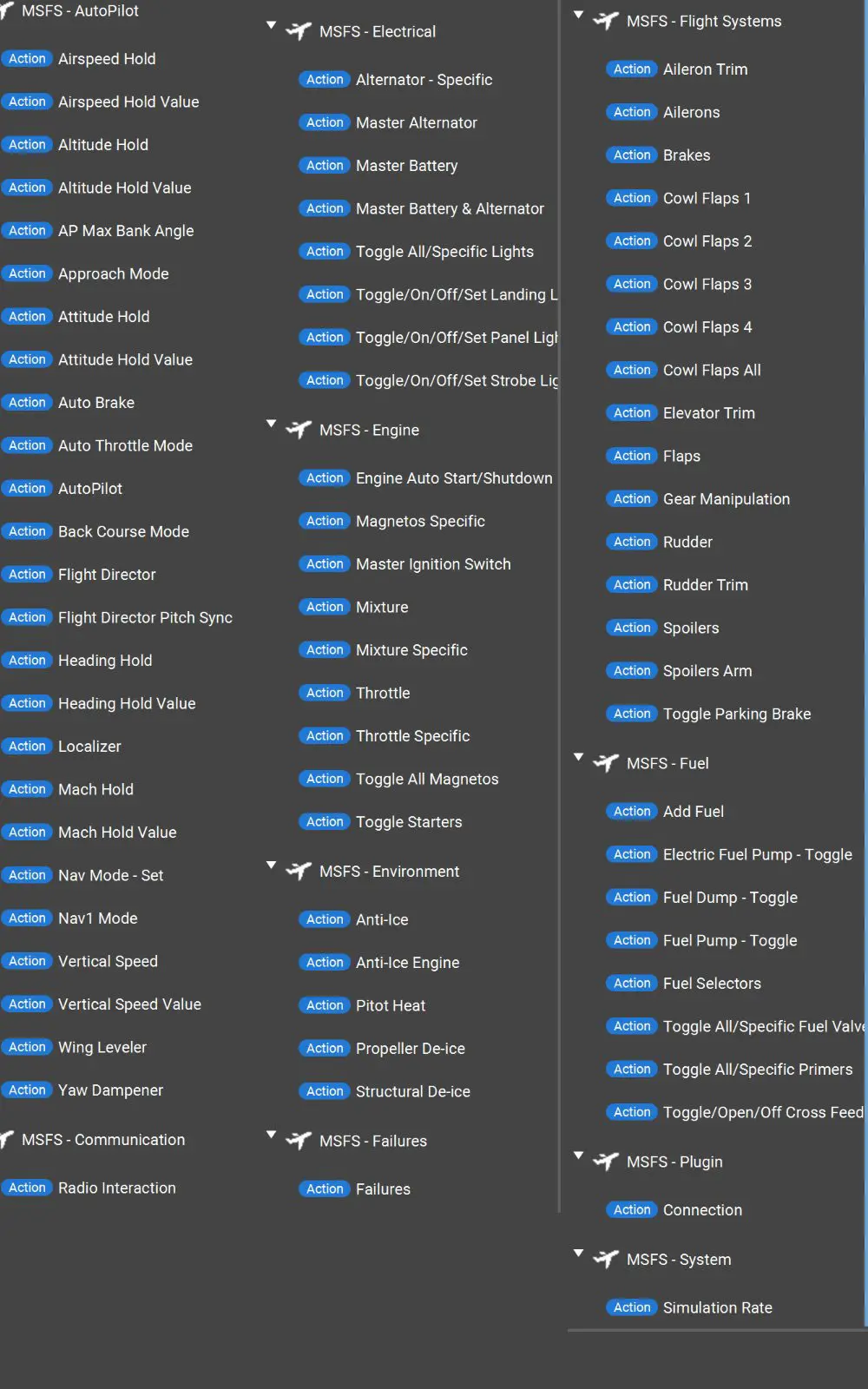Select the Cowl Flaps All action
Screen dimensions: 868x1389
[712, 371]
